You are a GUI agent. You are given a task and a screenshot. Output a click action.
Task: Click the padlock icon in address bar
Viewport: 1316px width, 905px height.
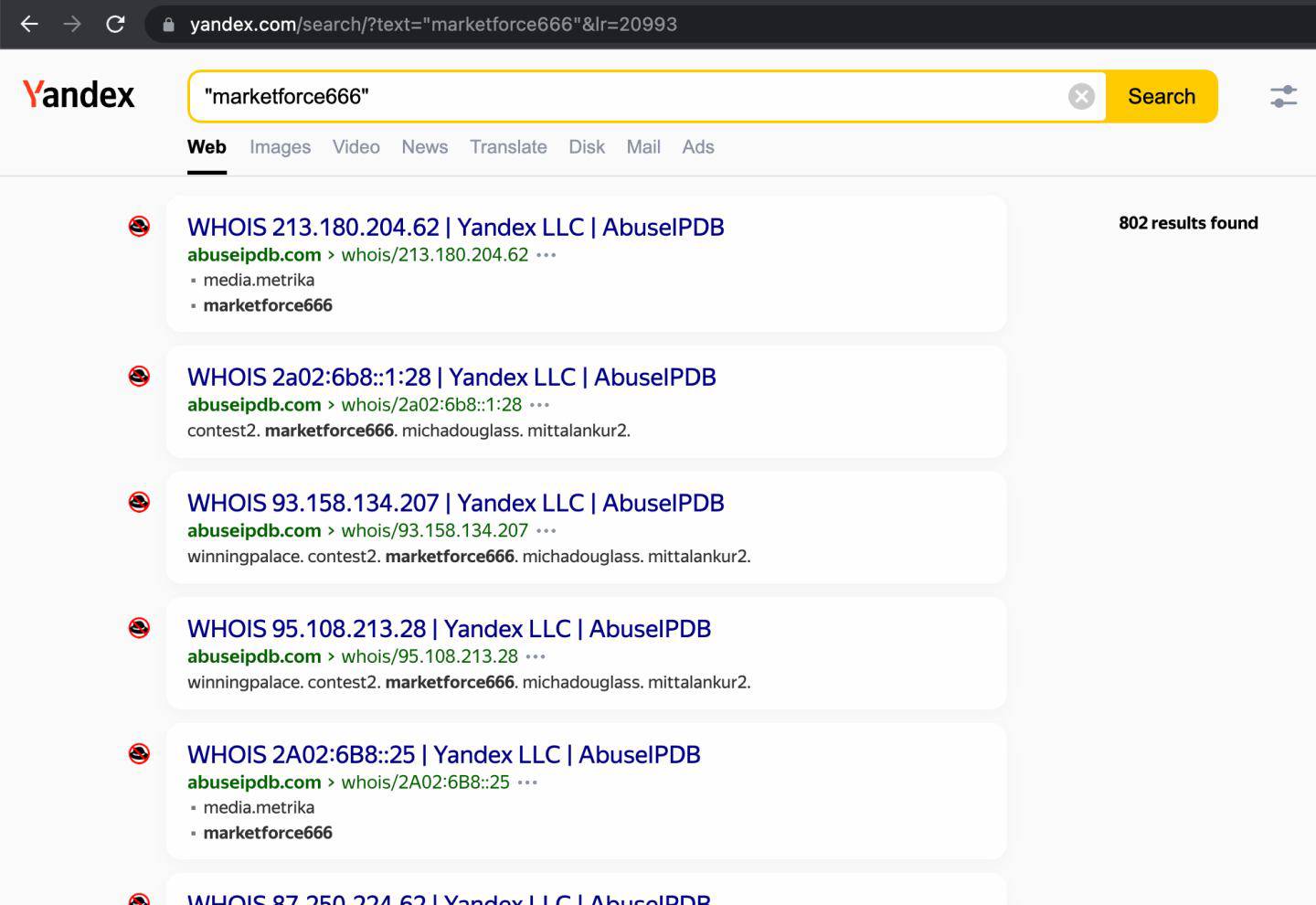click(x=168, y=25)
